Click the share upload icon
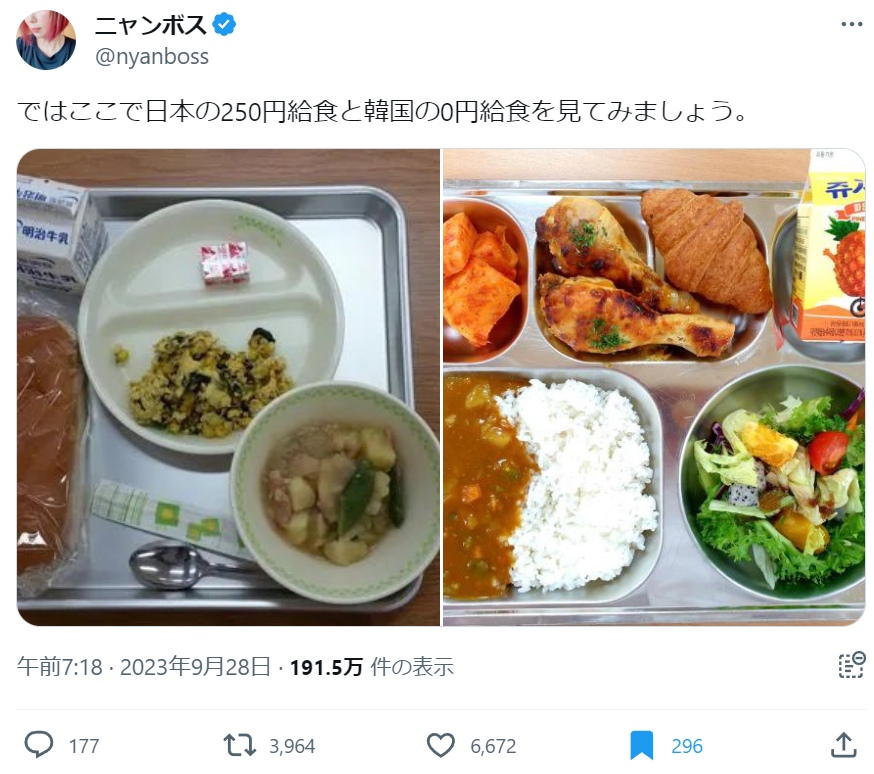This screenshot has width=874, height=774. click(x=843, y=745)
